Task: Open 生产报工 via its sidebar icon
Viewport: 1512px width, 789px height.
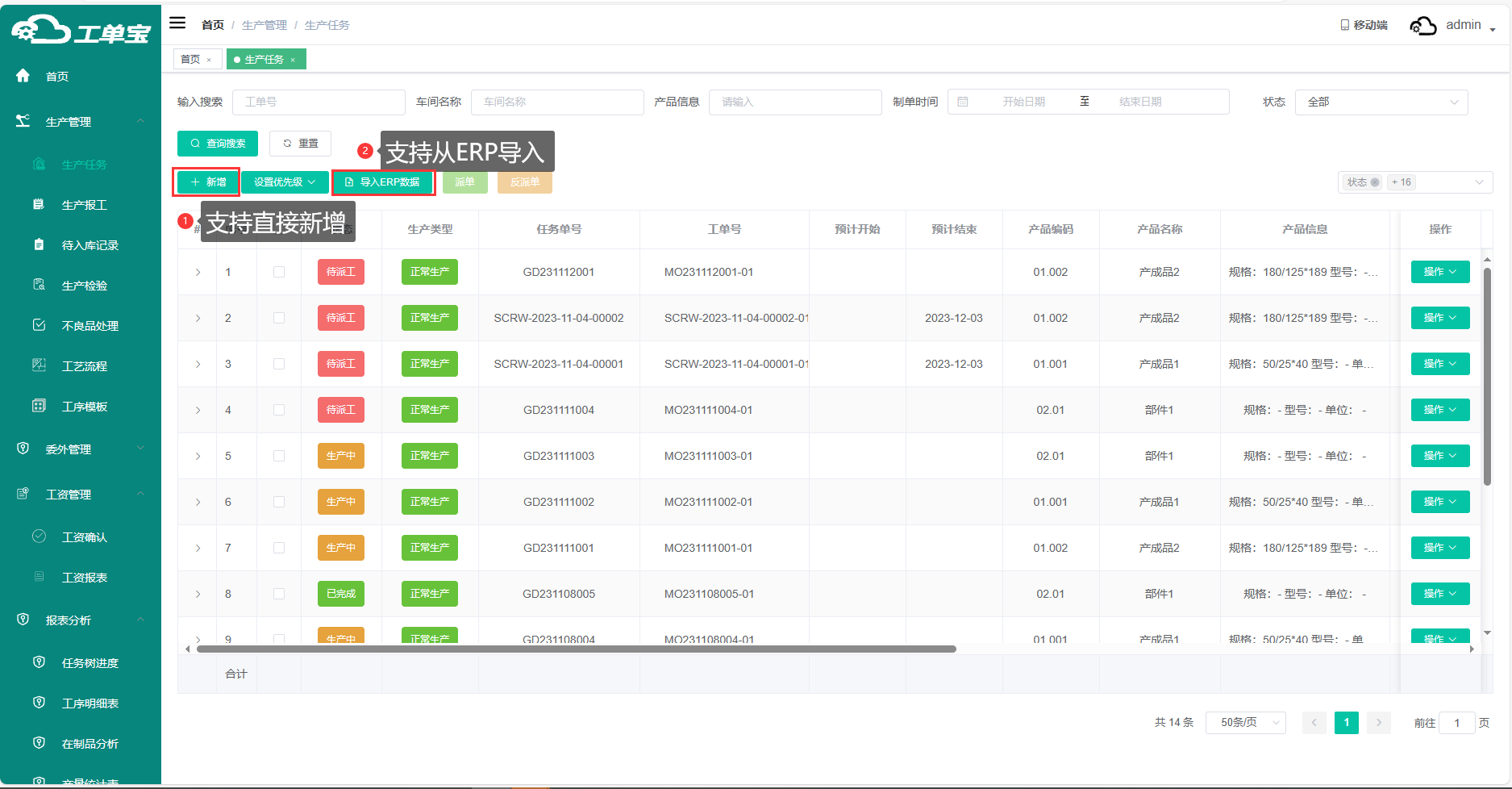Action: [x=39, y=205]
